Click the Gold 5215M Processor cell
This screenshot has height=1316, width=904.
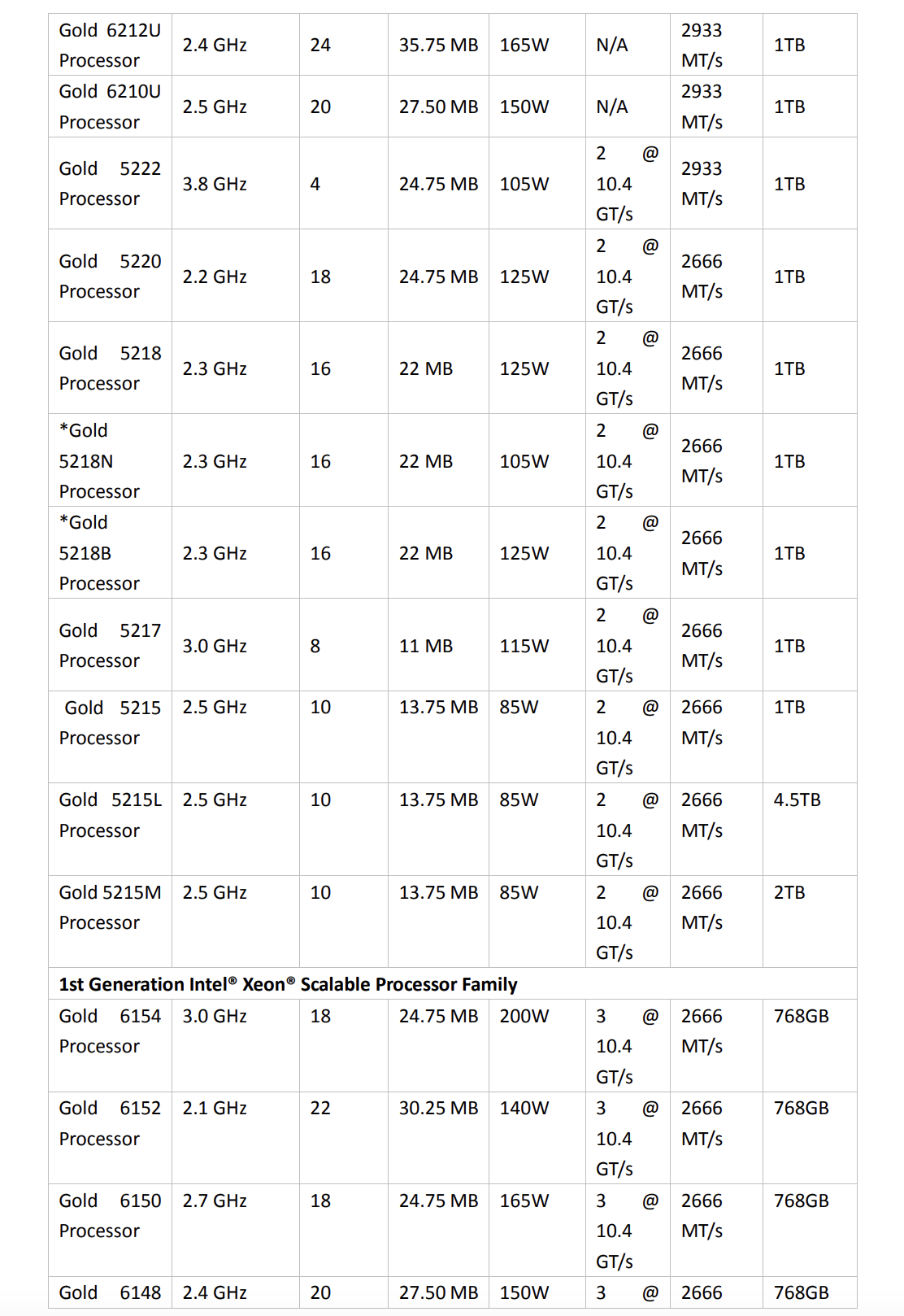click(x=110, y=908)
